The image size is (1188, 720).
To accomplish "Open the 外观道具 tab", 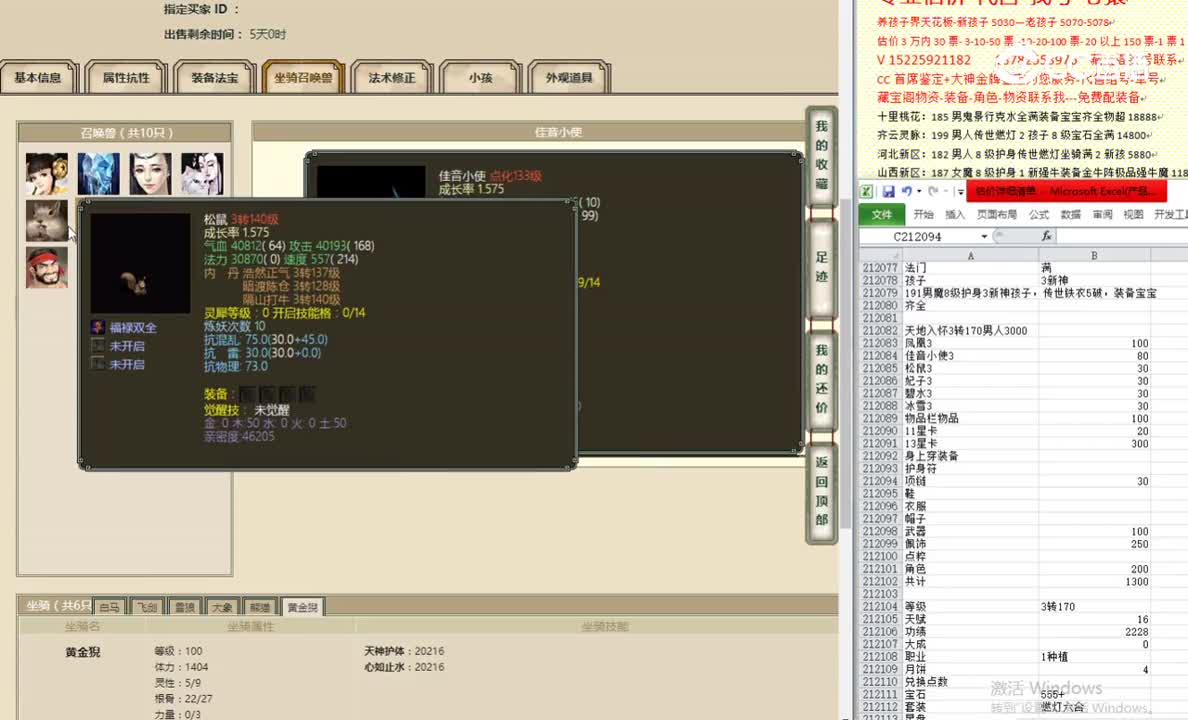I will coord(569,77).
